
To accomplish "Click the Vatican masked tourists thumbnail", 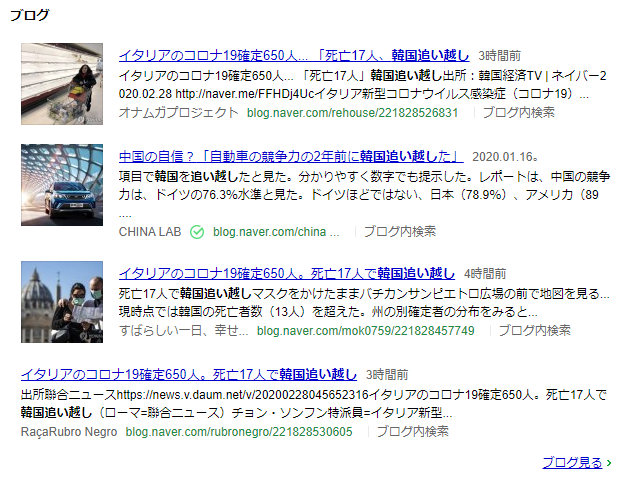I will coord(62,302).
